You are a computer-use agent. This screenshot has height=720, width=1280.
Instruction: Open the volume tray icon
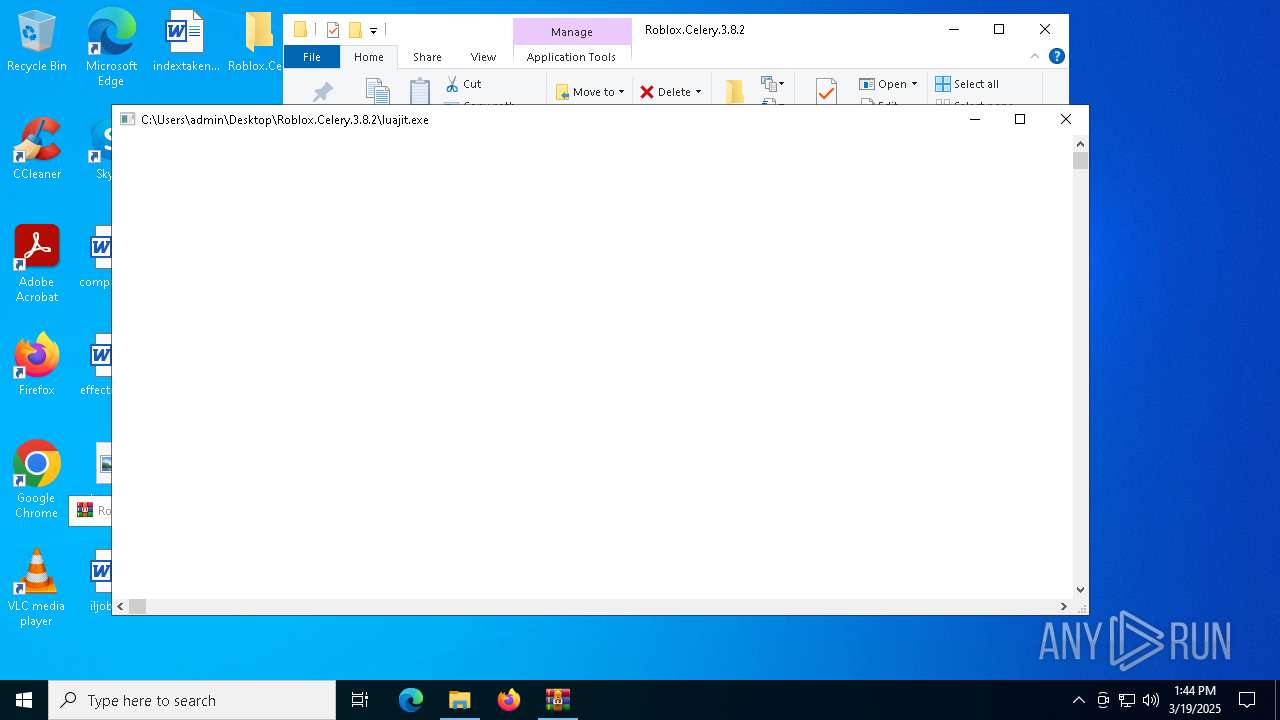pyautogui.click(x=1151, y=700)
